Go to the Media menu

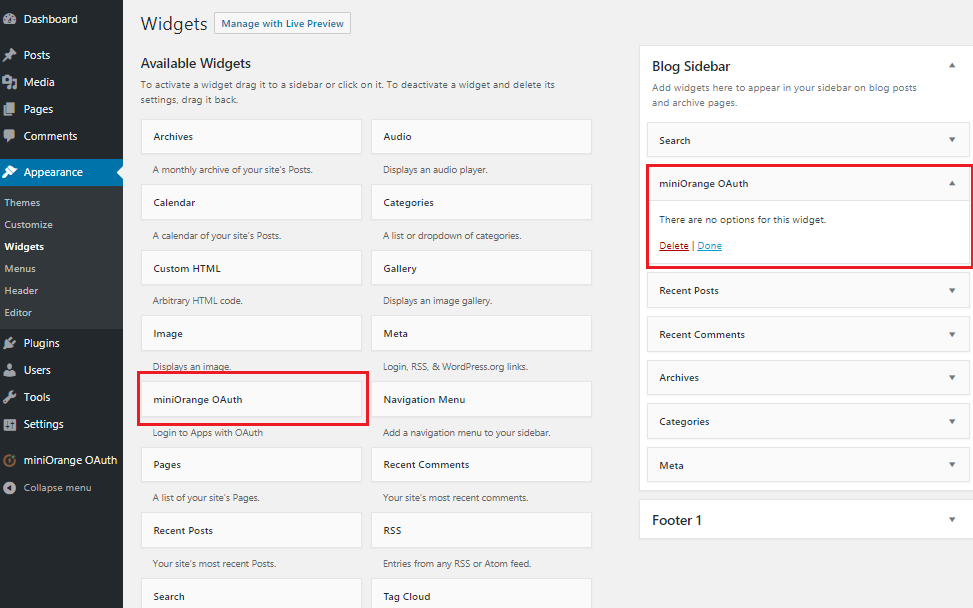39,82
